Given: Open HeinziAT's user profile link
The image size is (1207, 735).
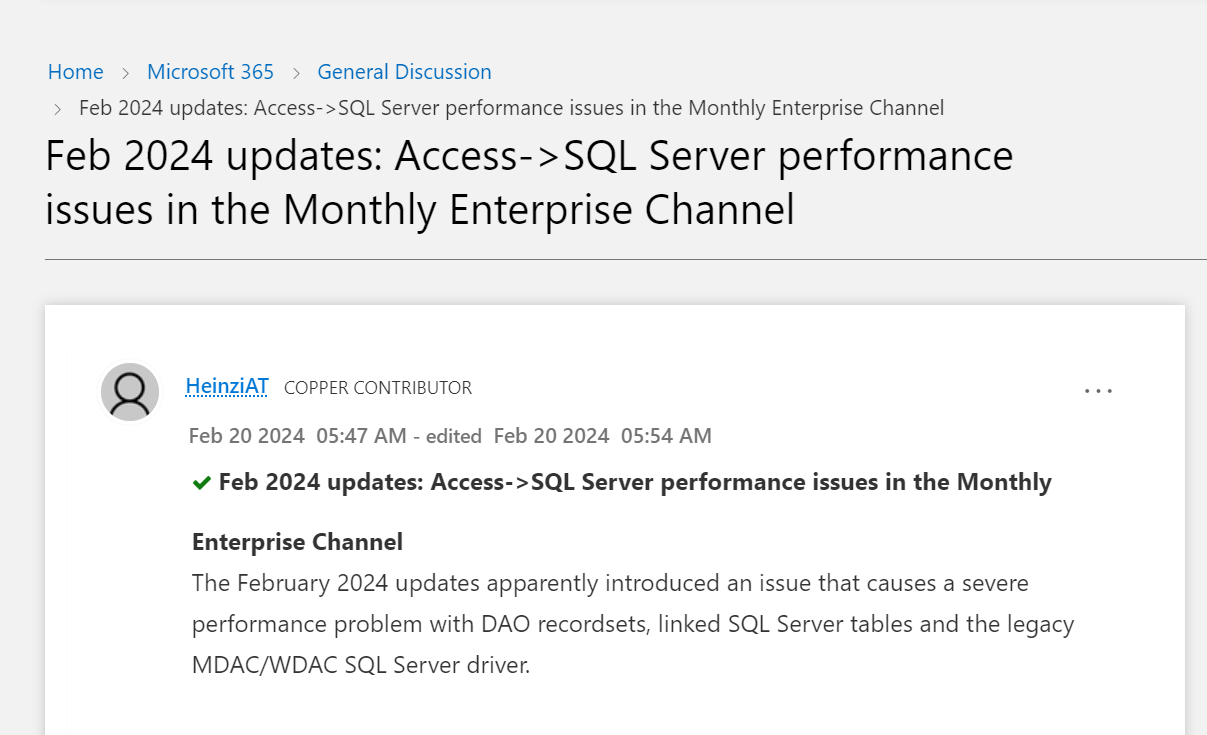Looking at the screenshot, I should click(x=226, y=387).
